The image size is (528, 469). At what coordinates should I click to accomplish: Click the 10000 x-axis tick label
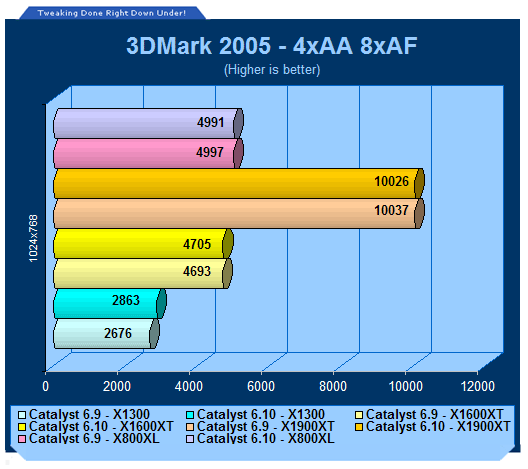click(405, 386)
